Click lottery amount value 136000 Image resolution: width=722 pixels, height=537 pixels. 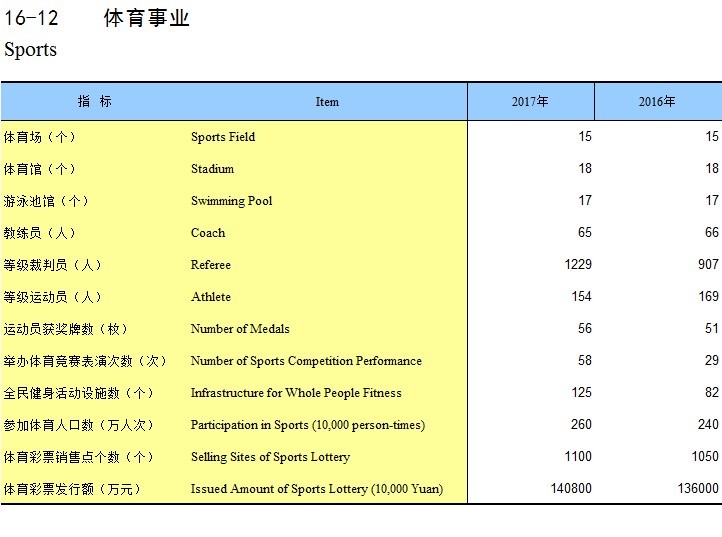pyautogui.click(x=697, y=489)
